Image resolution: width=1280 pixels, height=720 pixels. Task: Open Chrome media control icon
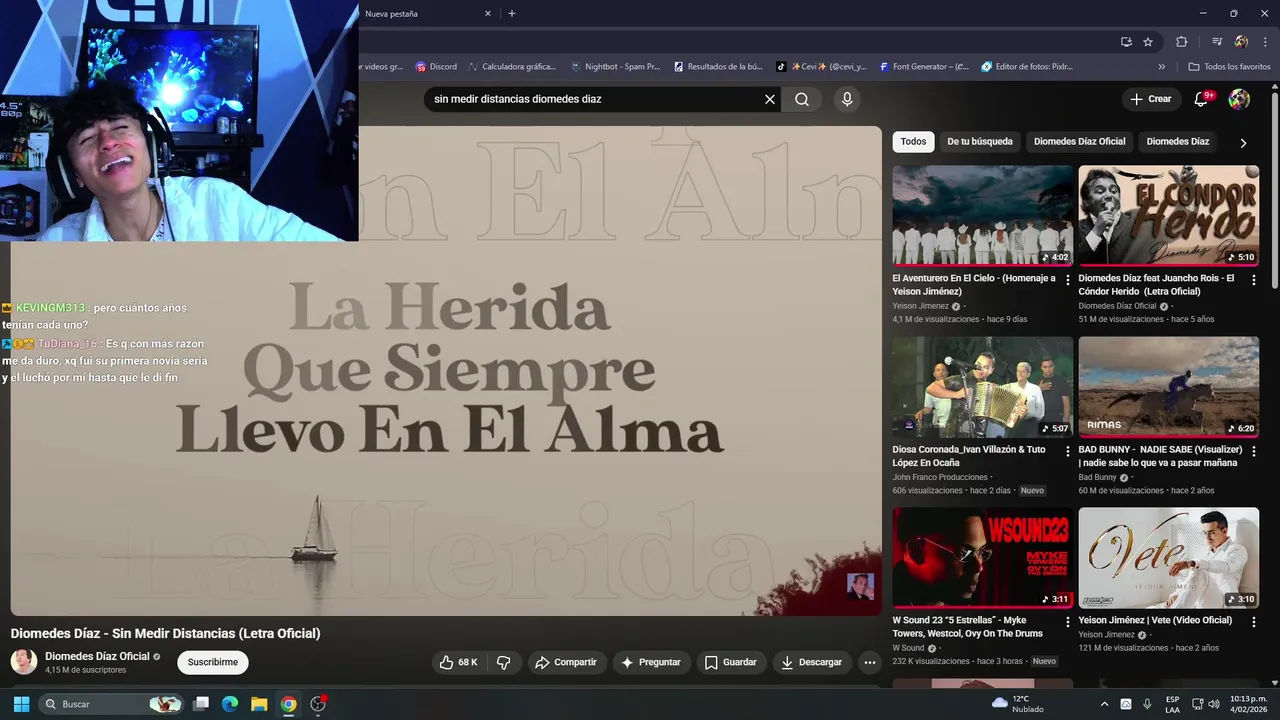tap(1217, 42)
